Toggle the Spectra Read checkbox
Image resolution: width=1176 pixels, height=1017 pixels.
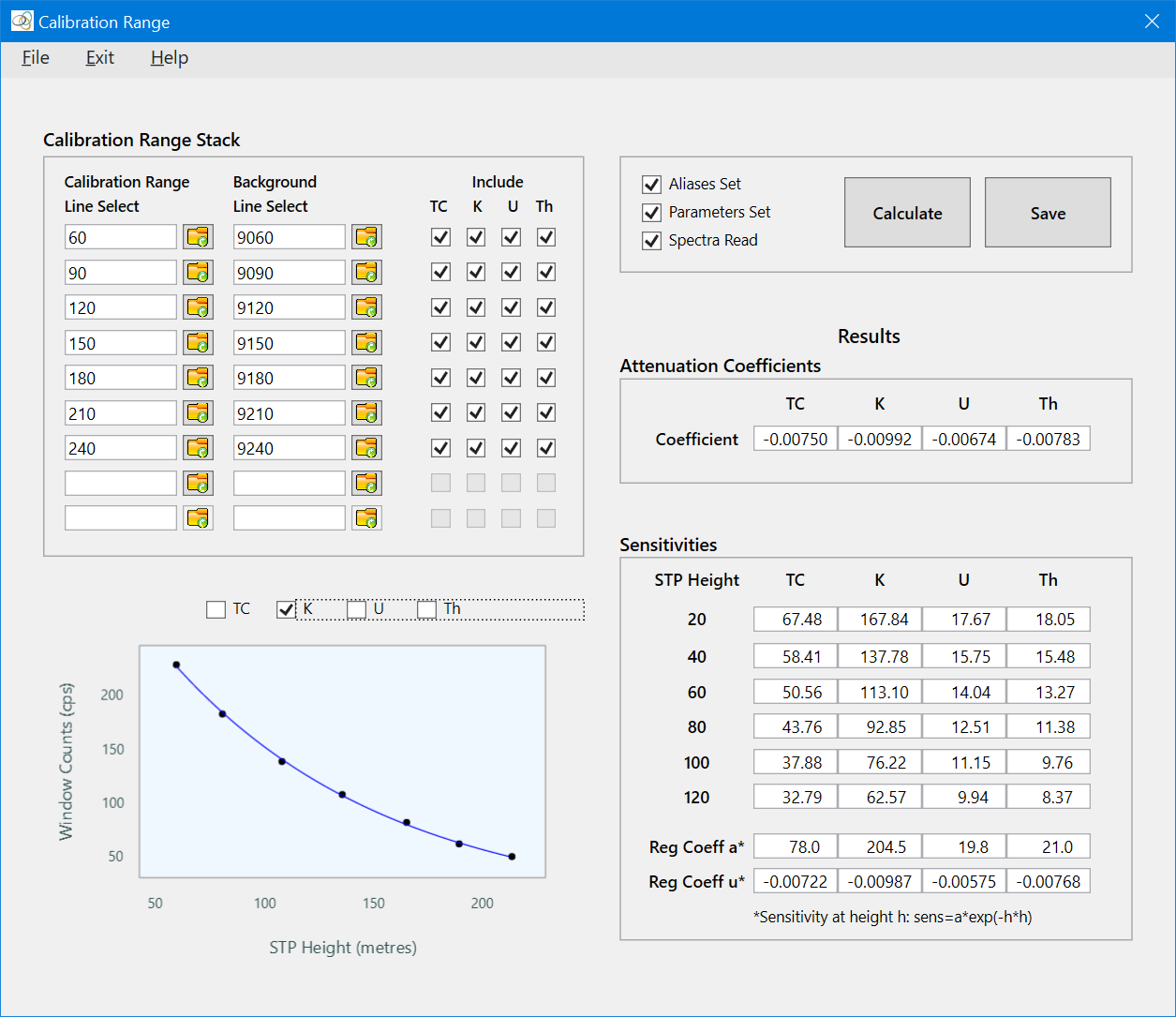click(x=652, y=240)
